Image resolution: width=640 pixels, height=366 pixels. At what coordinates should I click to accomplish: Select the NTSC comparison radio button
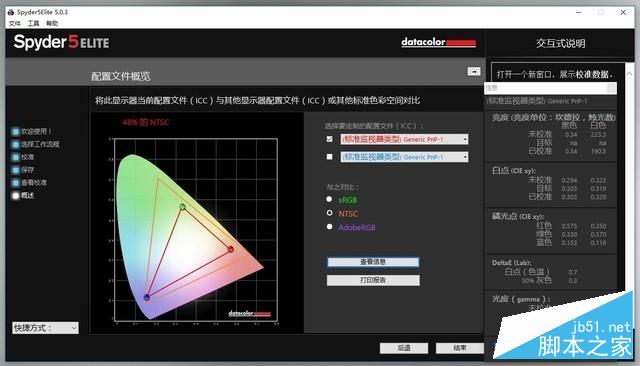329,213
